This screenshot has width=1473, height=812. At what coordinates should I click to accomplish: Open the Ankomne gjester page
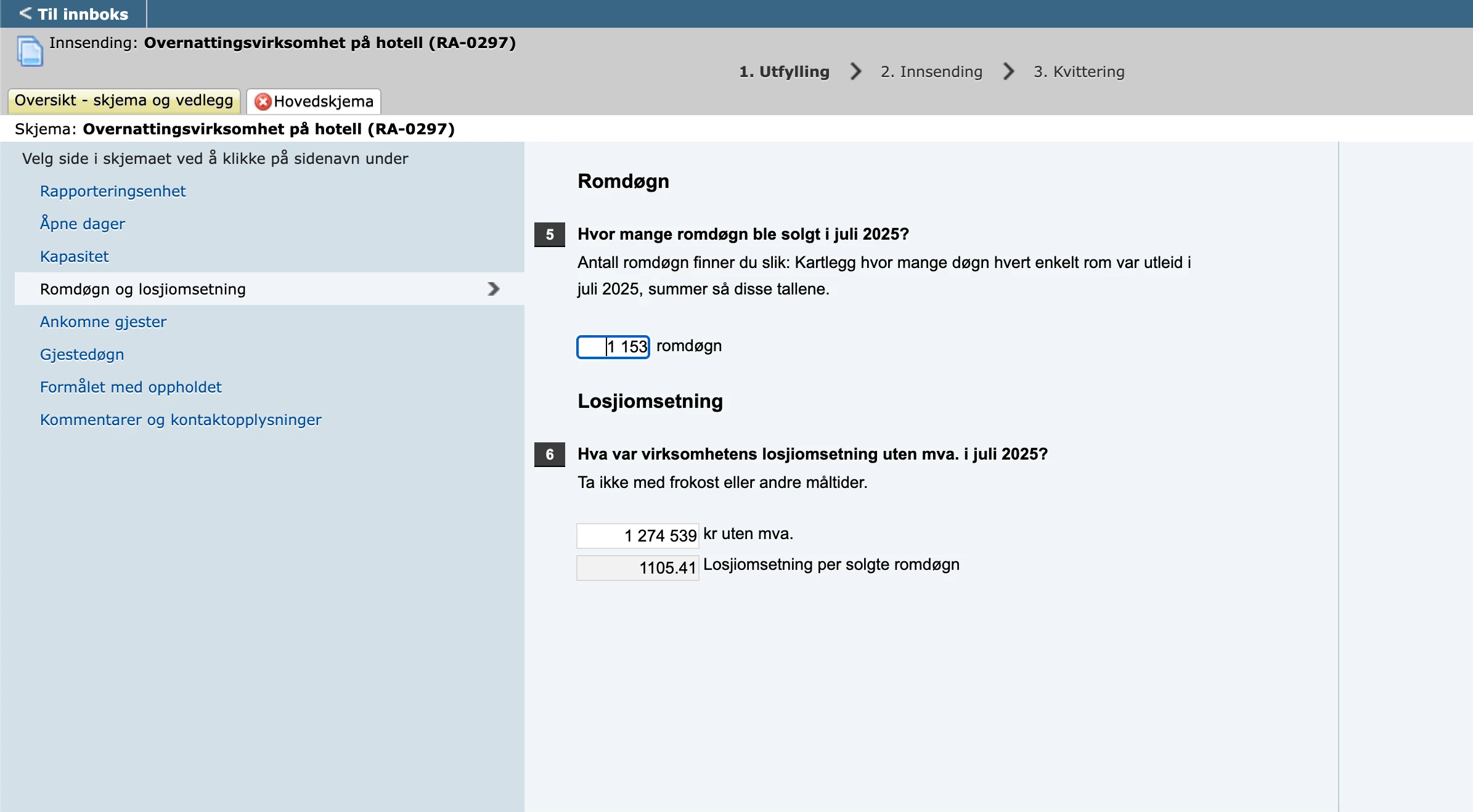click(103, 322)
